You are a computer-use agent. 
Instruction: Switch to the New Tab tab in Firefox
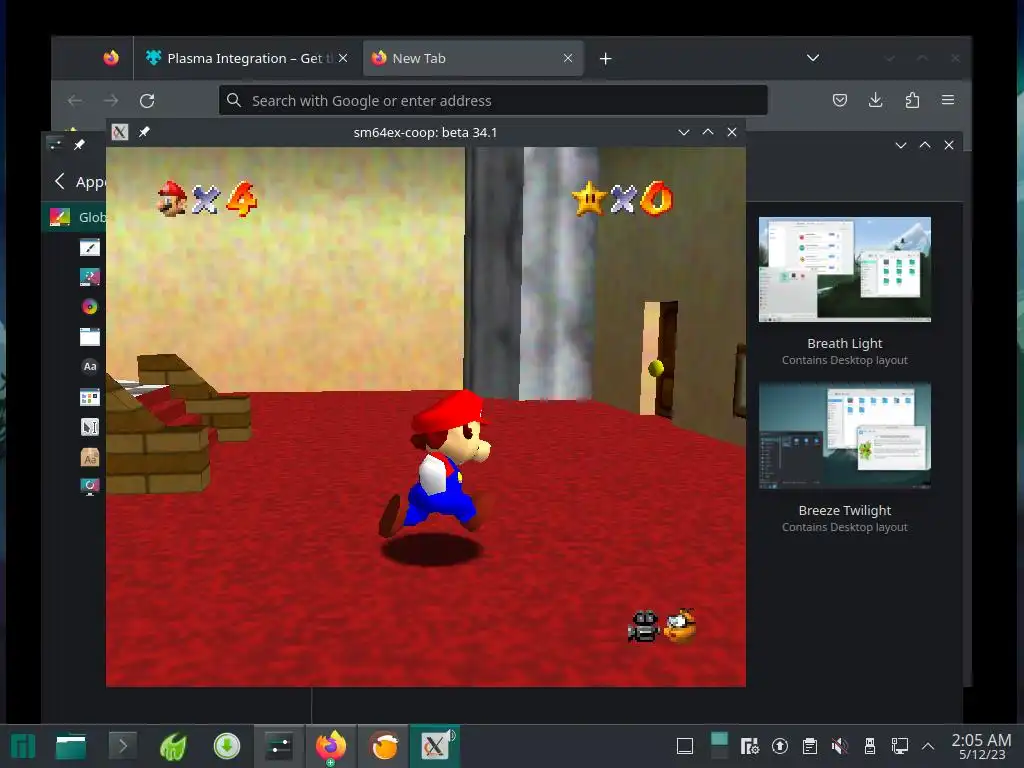pos(472,58)
